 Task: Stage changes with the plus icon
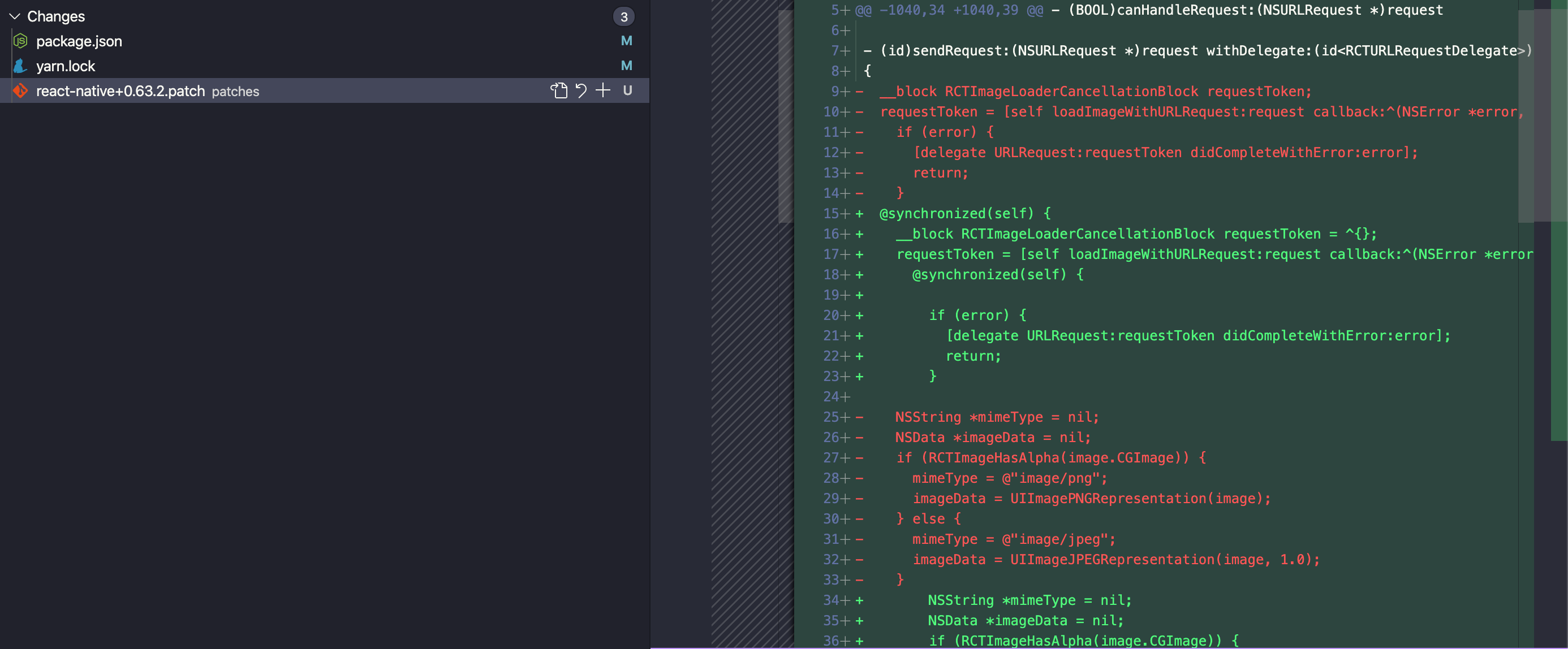(x=602, y=90)
